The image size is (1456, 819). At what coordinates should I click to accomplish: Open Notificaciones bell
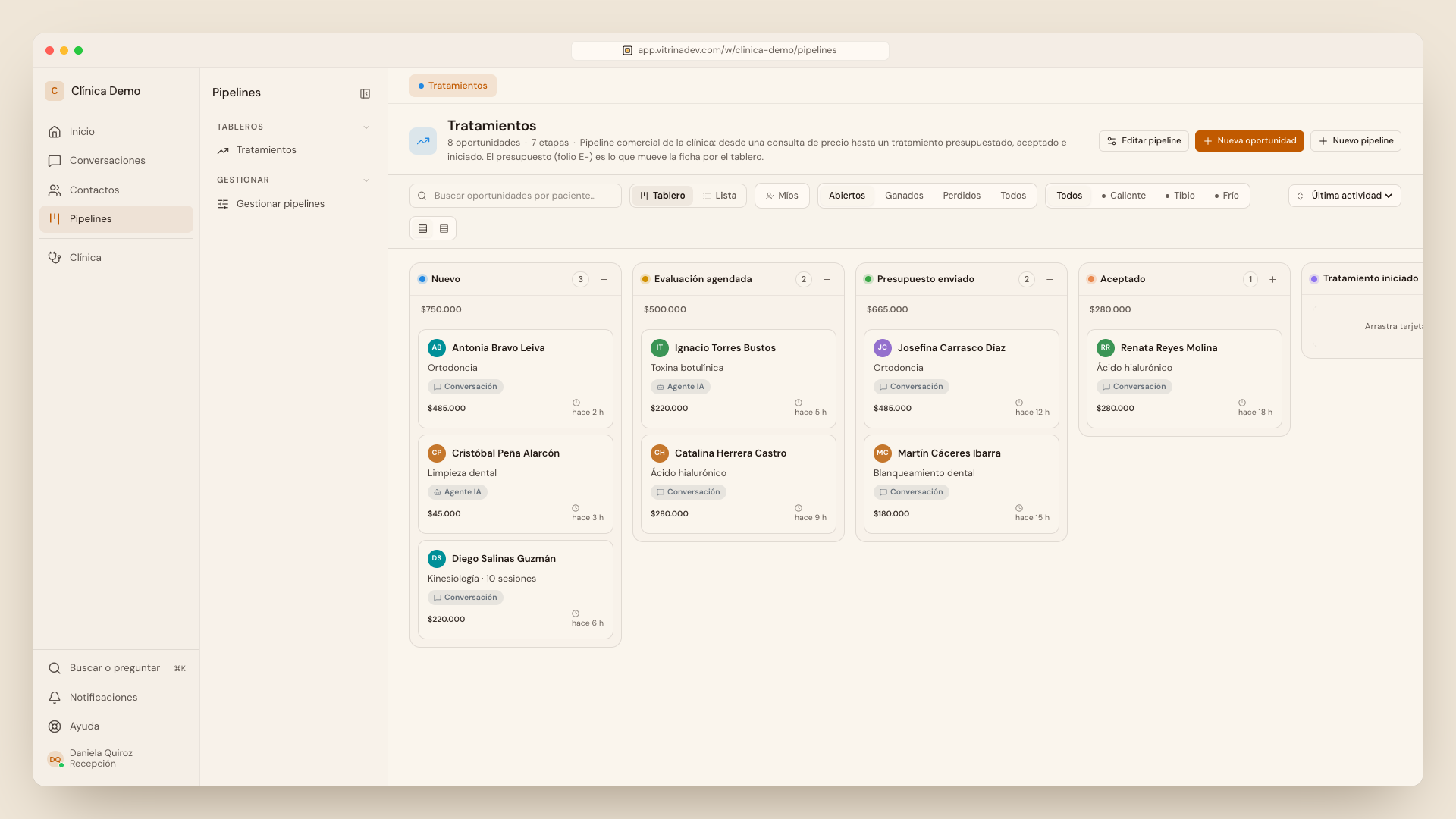(116, 698)
